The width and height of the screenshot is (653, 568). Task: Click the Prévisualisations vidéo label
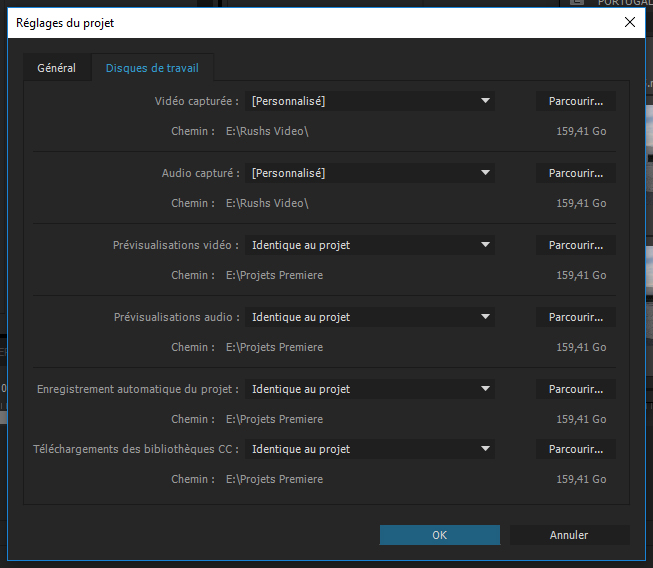click(x=176, y=245)
